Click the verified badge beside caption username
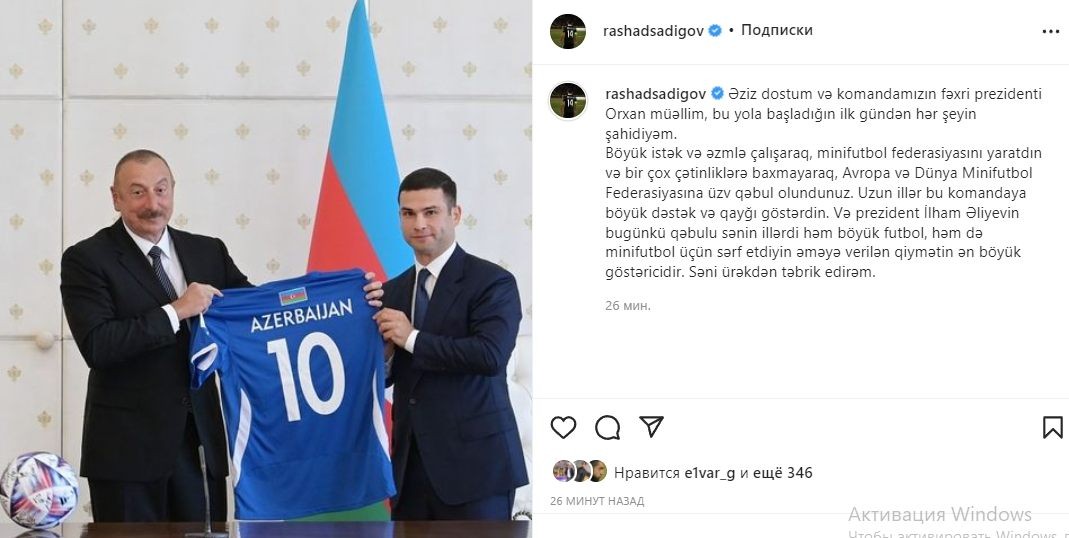The image size is (1069, 538). point(718,93)
